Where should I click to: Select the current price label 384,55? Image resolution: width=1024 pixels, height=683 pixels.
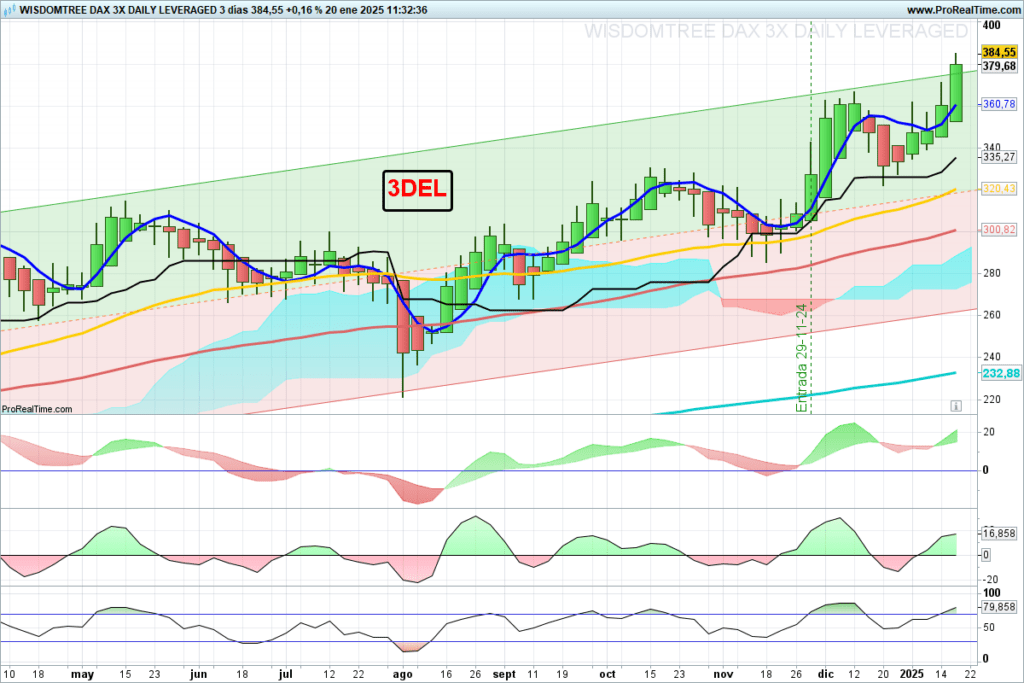pyautogui.click(x=999, y=52)
